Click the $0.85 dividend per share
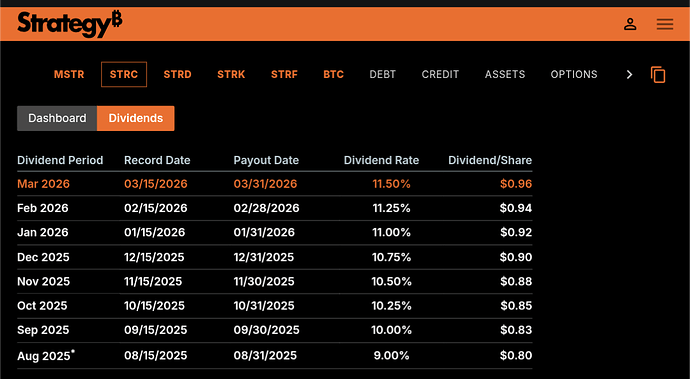 [516, 305]
